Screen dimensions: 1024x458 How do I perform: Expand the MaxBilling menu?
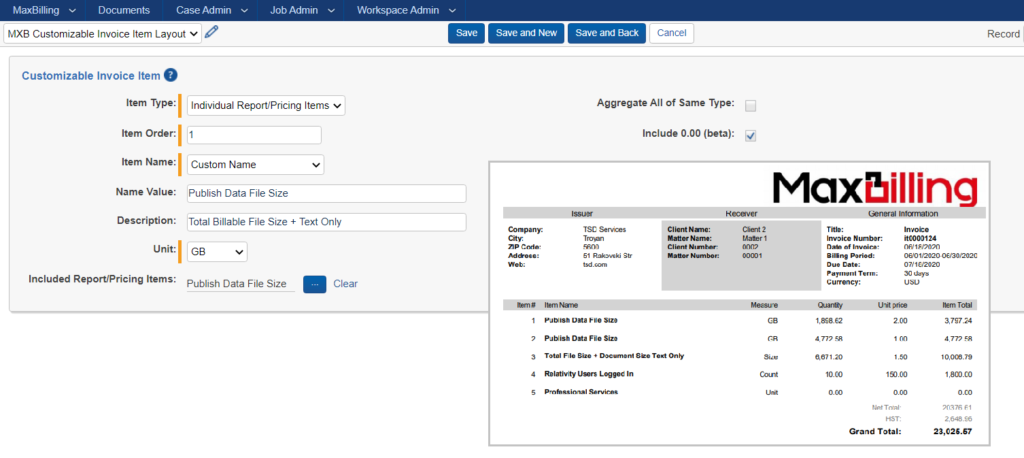44,10
